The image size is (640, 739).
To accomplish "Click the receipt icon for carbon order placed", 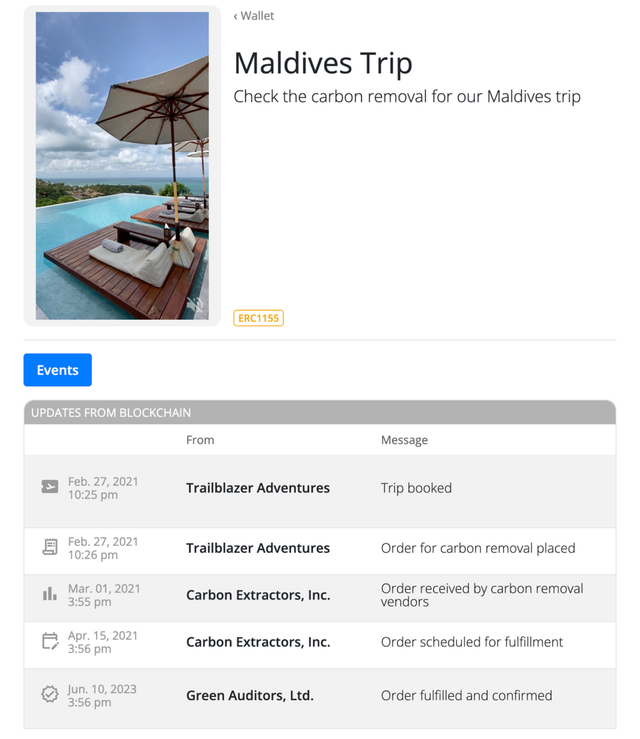I will 49,547.
